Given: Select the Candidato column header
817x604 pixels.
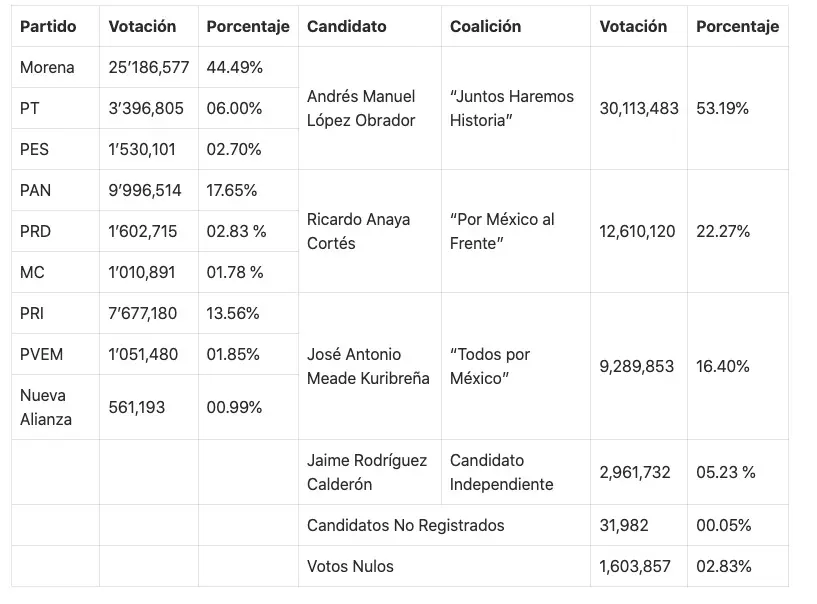Looking at the screenshot, I should [x=346, y=27].
